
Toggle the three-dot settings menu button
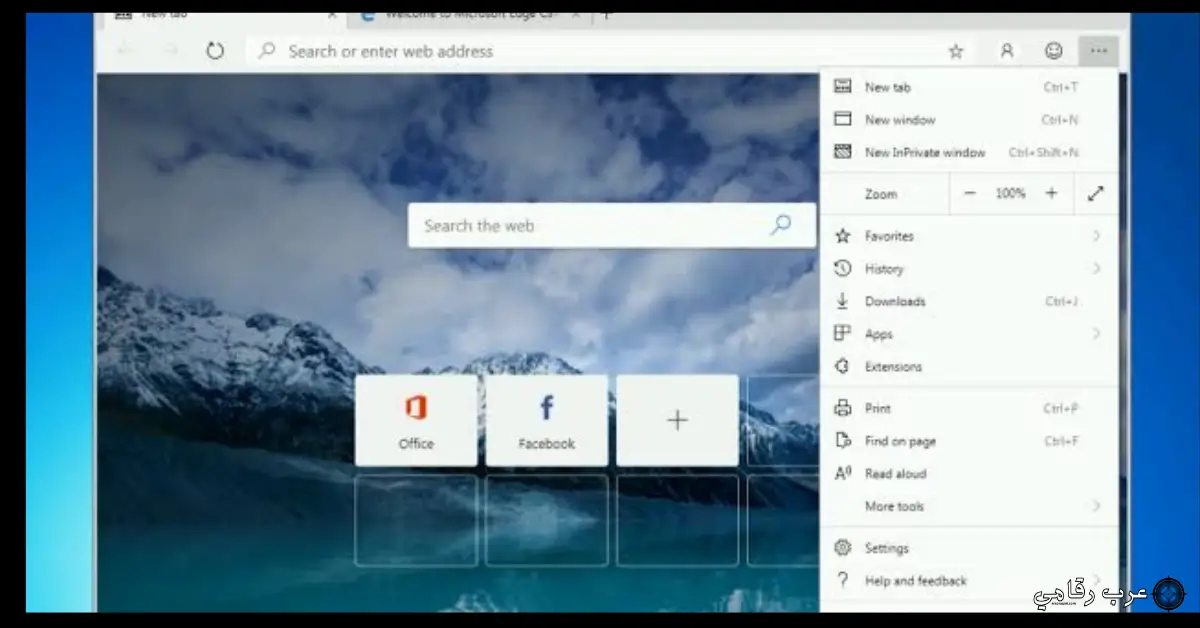1099,51
